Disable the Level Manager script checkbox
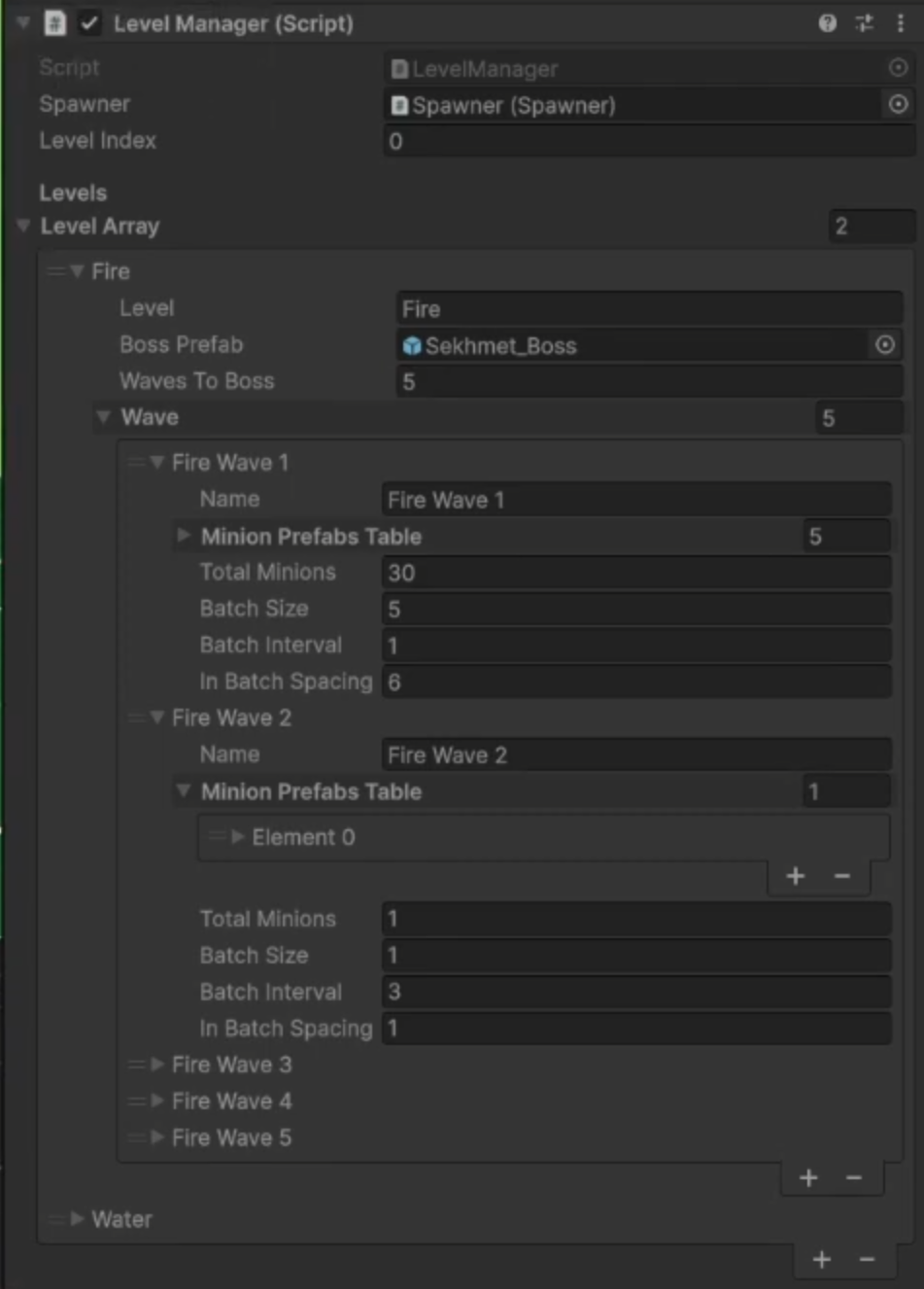Image resolution: width=924 pixels, height=1289 pixels. pyautogui.click(x=89, y=23)
